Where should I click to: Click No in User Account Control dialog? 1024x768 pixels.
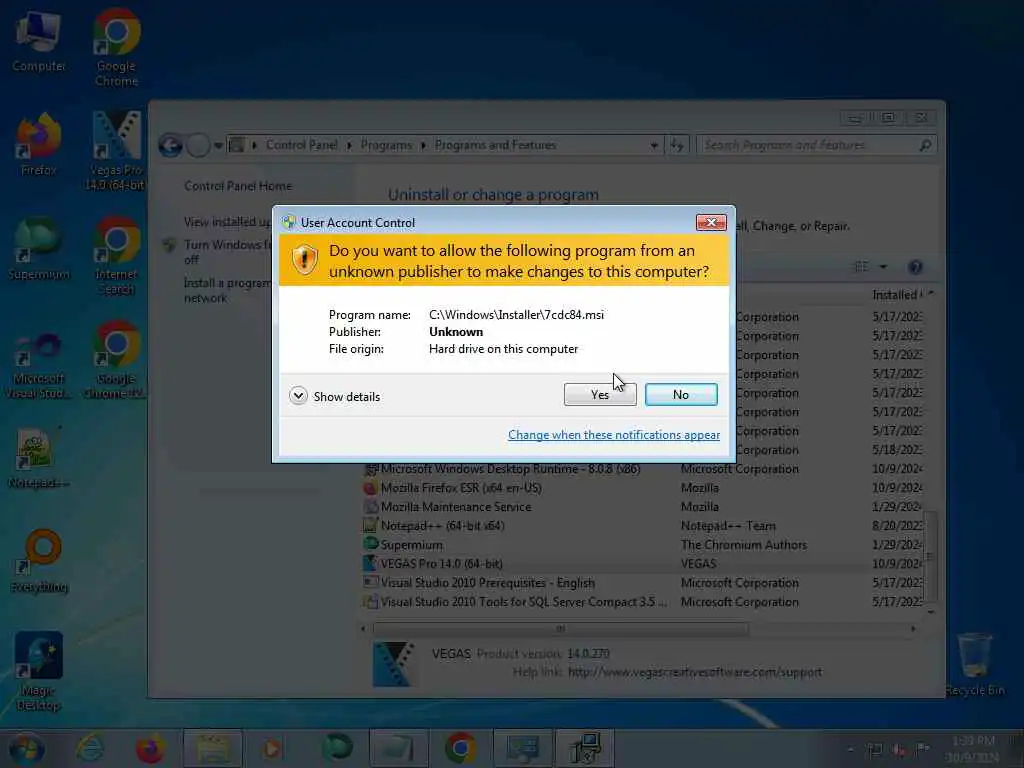(x=680, y=394)
